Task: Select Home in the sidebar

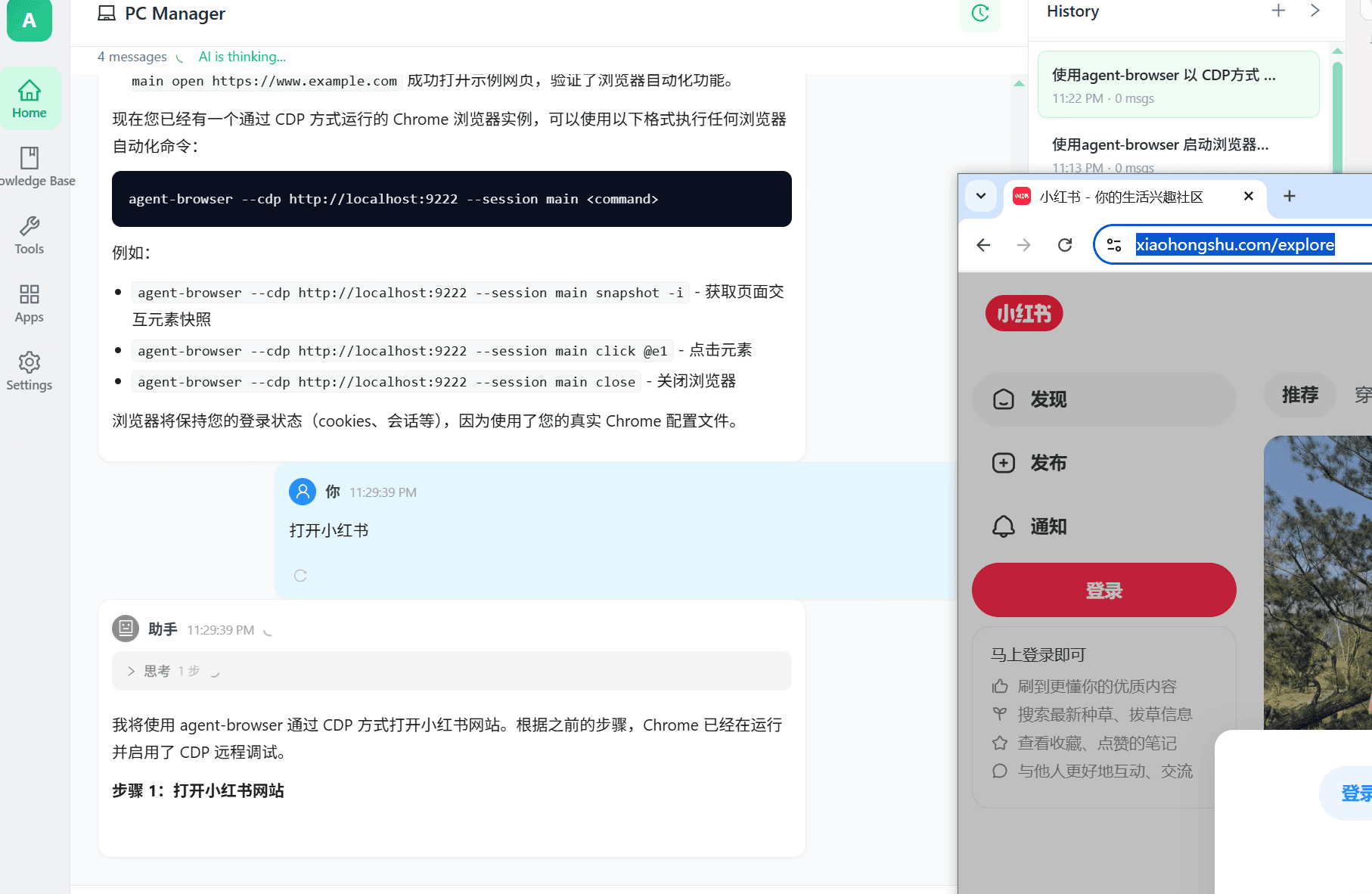Action: click(29, 98)
